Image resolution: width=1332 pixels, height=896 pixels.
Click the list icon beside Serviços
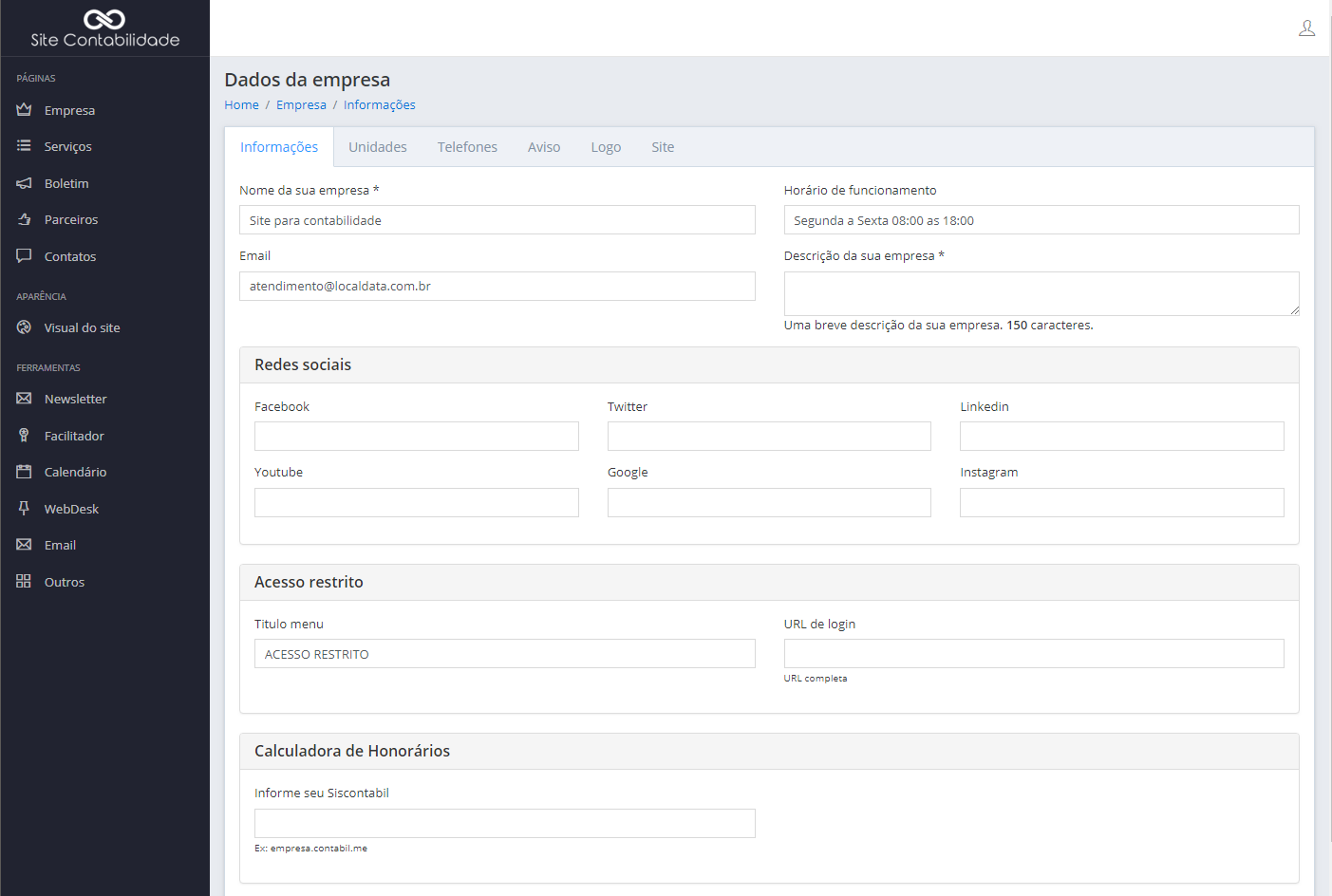[x=24, y=146]
